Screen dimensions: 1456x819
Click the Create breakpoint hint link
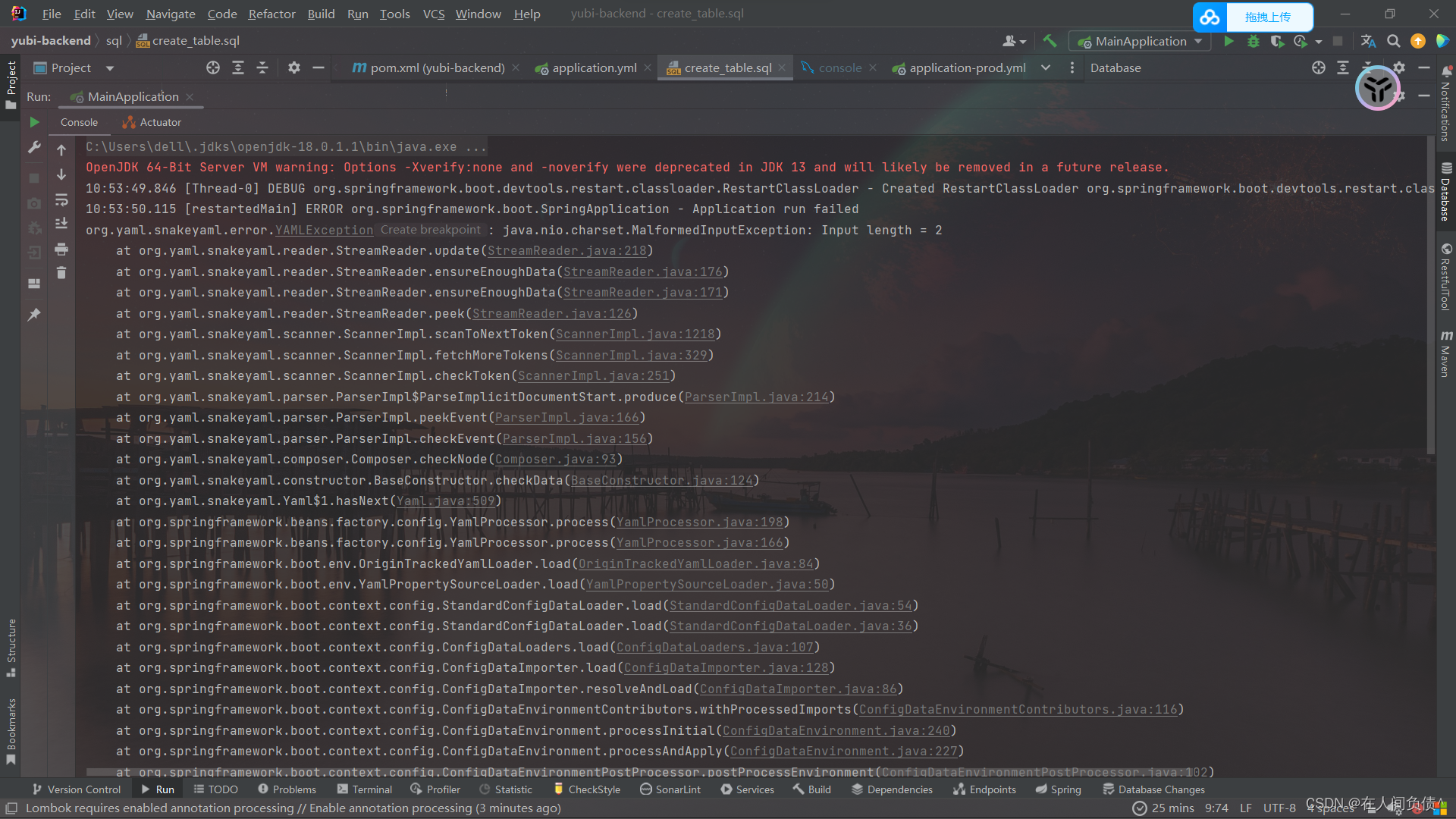pyautogui.click(x=430, y=230)
